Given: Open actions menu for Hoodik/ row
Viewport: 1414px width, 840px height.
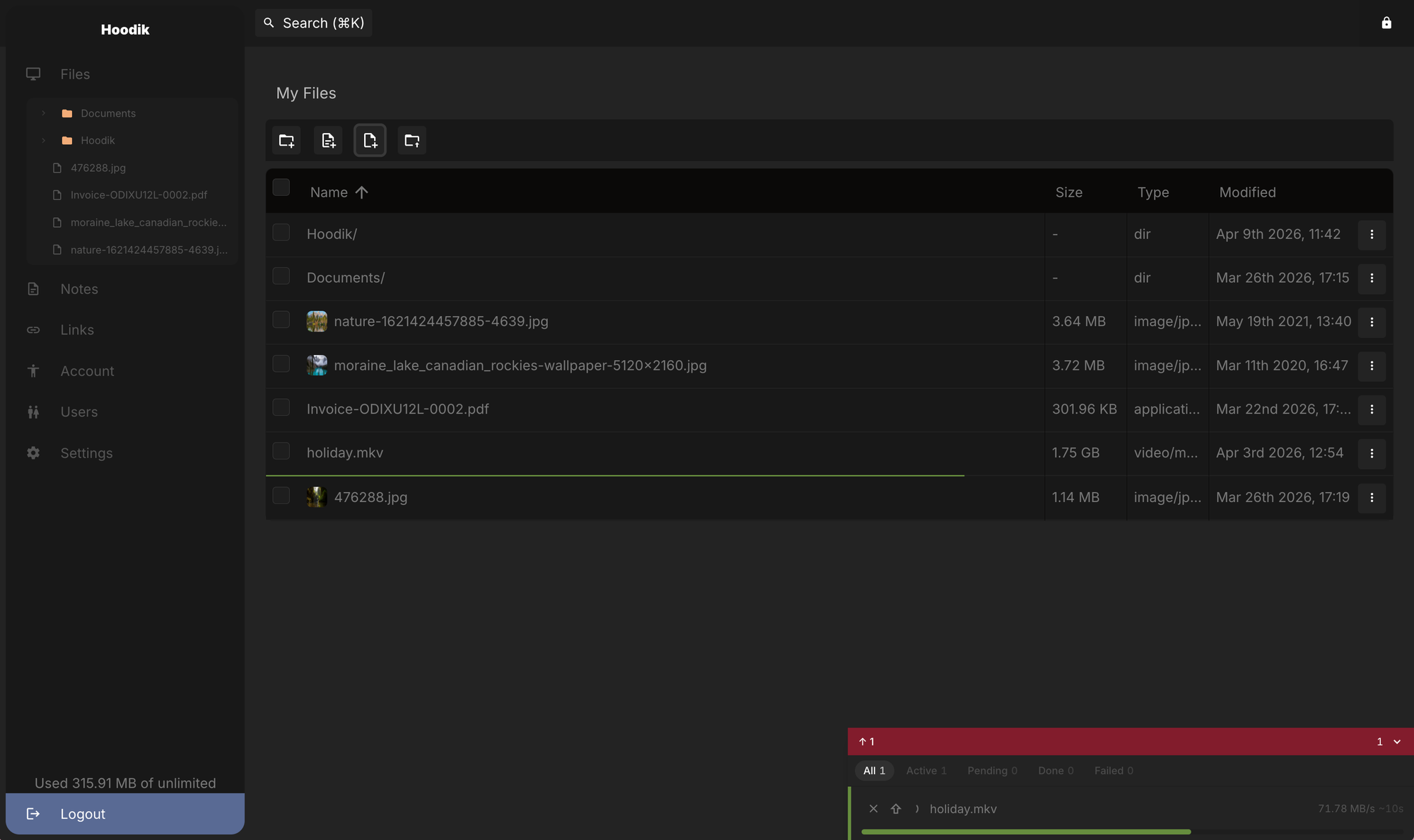Looking at the screenshot, I should point(1372,234).
